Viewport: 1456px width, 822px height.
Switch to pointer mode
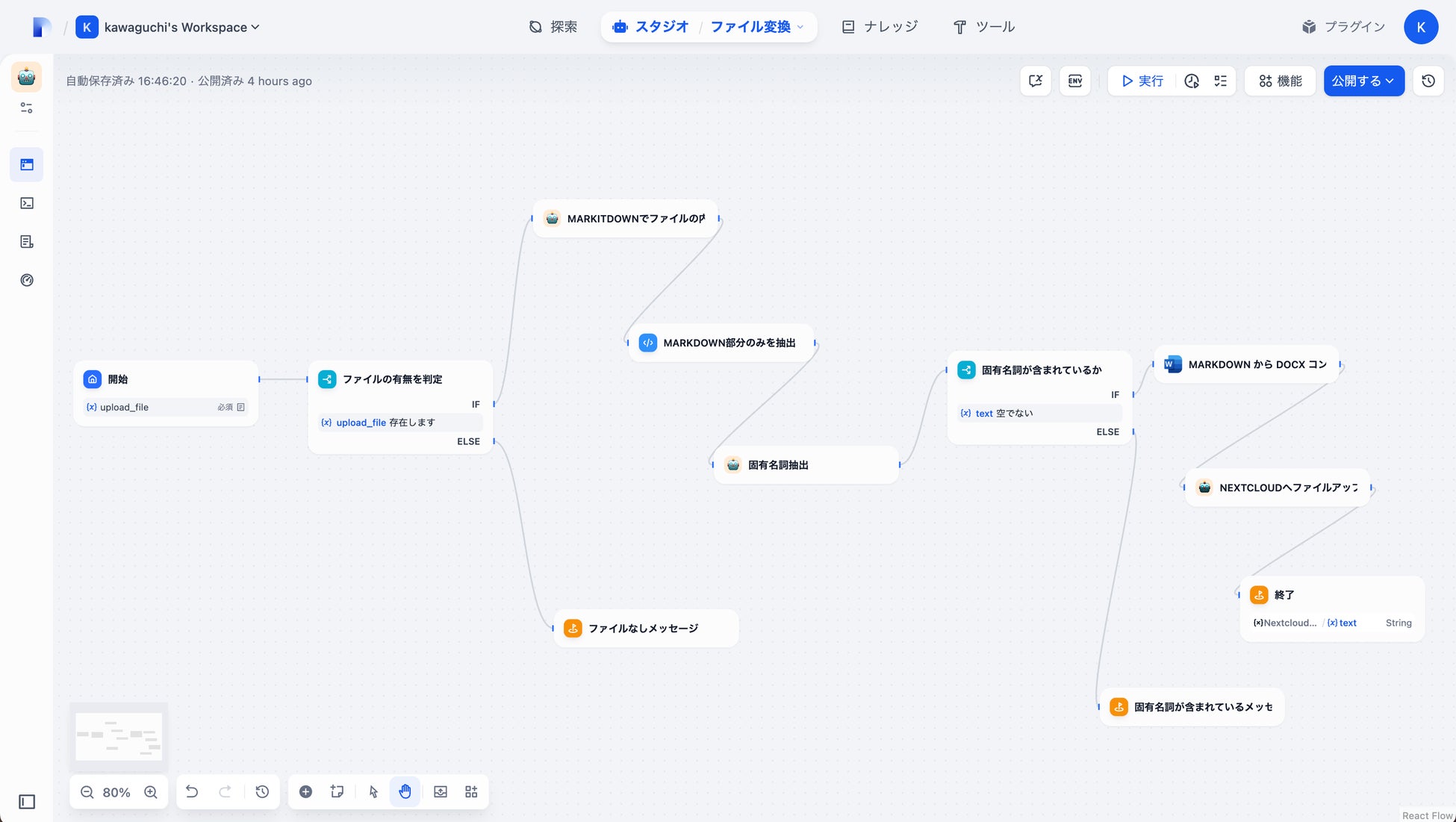pyautogui.click(x=373, y=791)
